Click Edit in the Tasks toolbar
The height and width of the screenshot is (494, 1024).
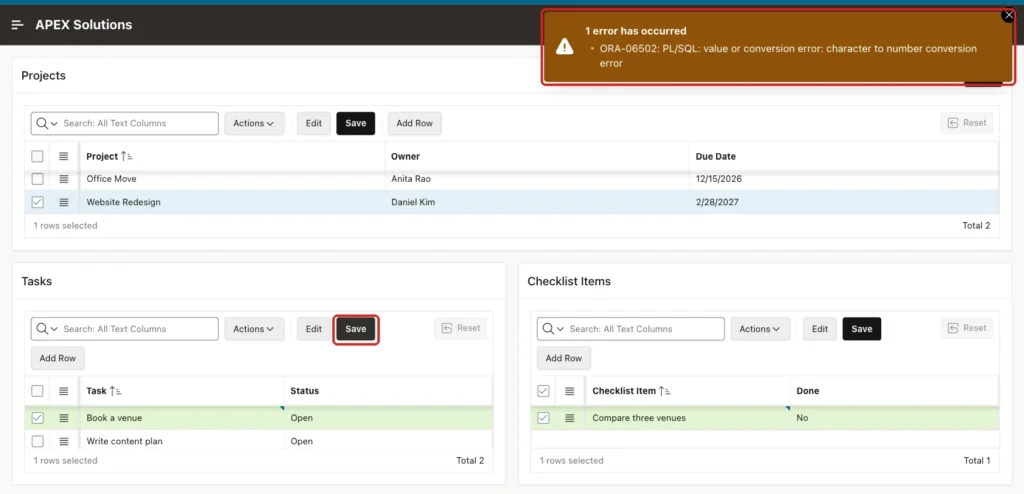click(313, 329)
